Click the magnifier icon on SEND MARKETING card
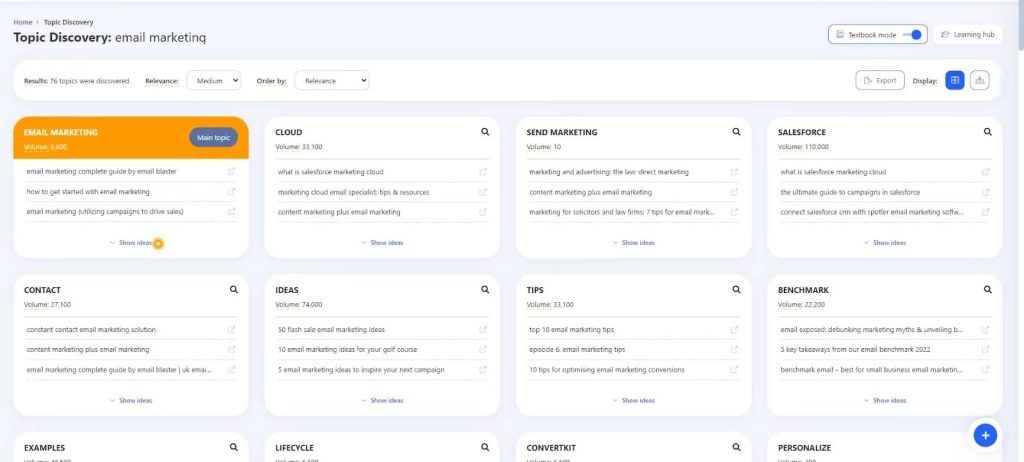Screen dimensions: 1024x462 [x=737, y=132]
